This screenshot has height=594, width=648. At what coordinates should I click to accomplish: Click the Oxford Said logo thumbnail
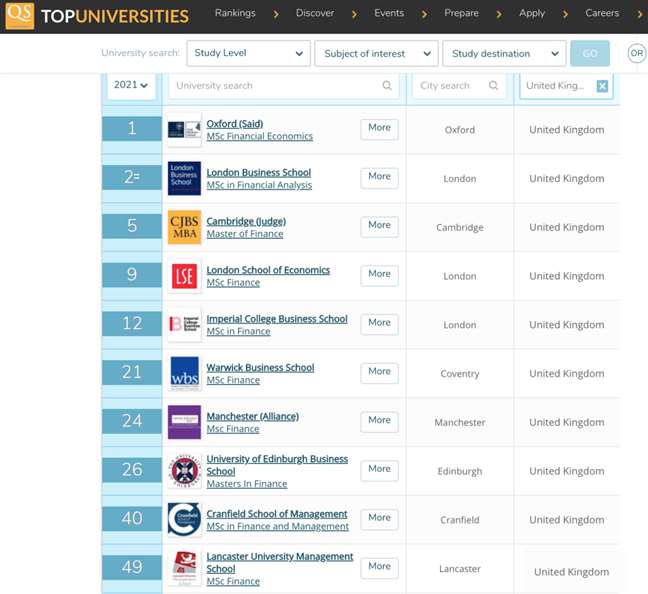184,130
